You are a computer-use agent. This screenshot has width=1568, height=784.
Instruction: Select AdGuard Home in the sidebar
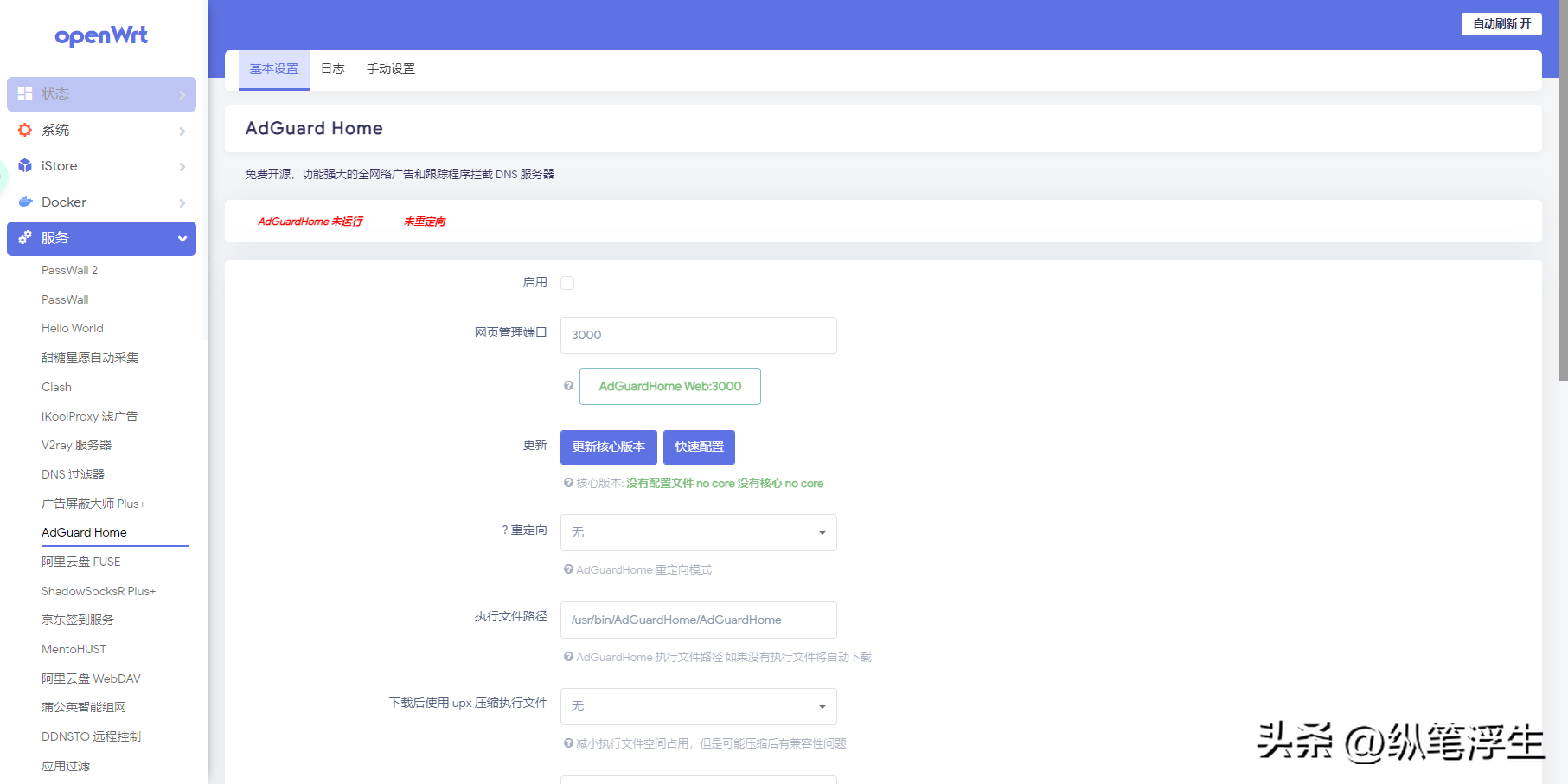click(84, 532)
